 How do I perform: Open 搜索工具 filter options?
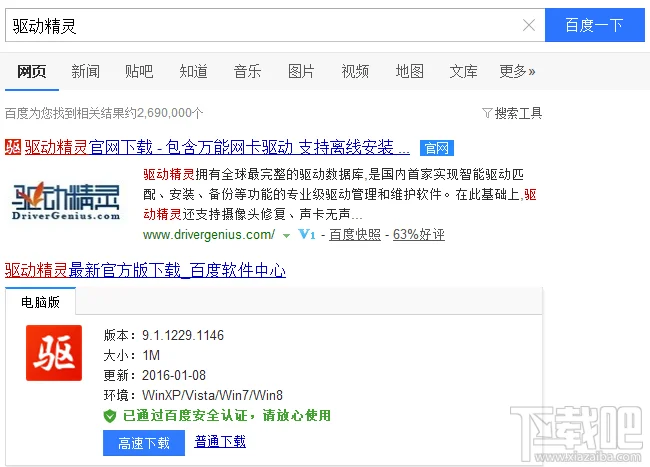tap(518, 113)
